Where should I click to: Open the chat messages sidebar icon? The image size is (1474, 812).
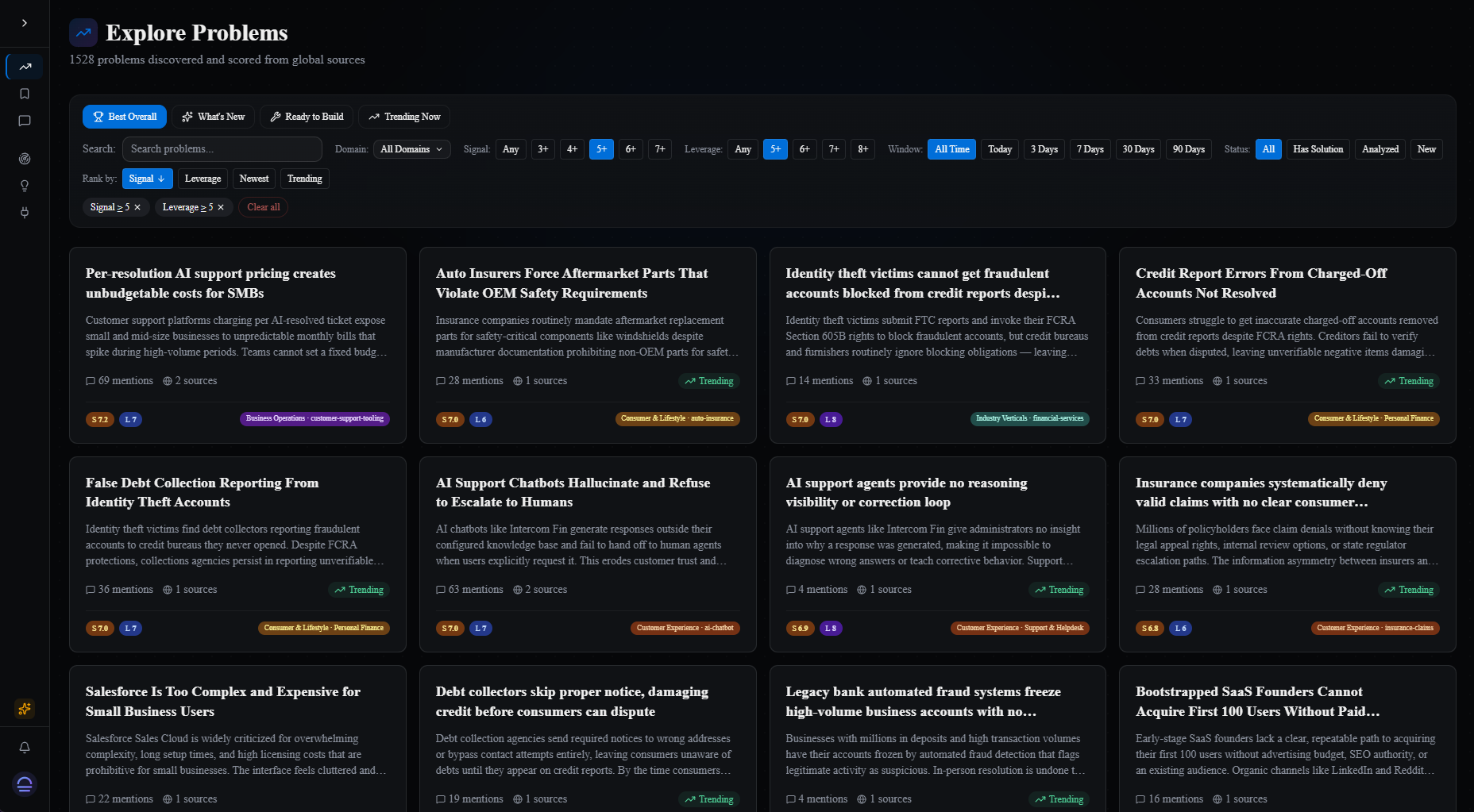[x=25, y=121]
